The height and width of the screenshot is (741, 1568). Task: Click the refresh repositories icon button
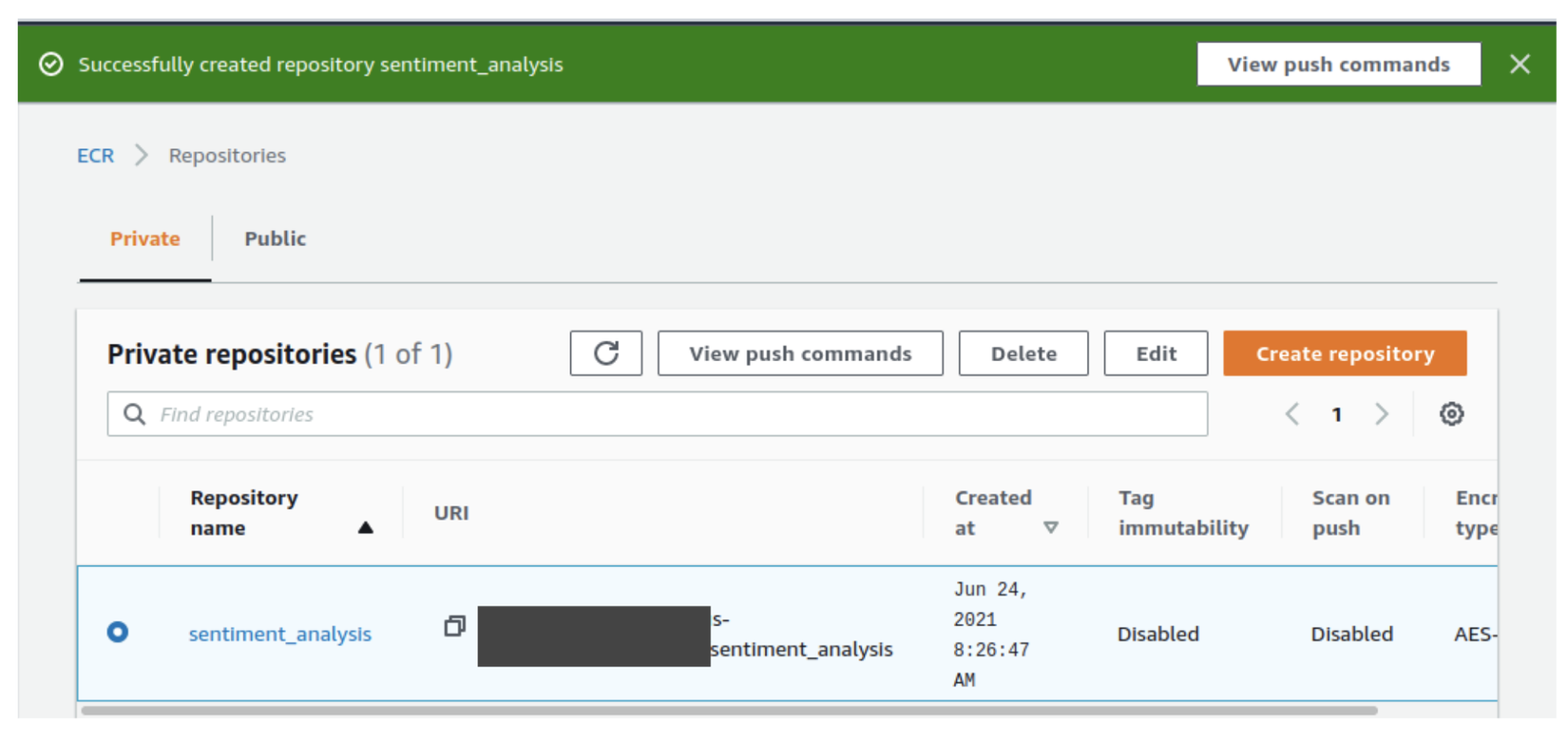click(x=606, y=353)
